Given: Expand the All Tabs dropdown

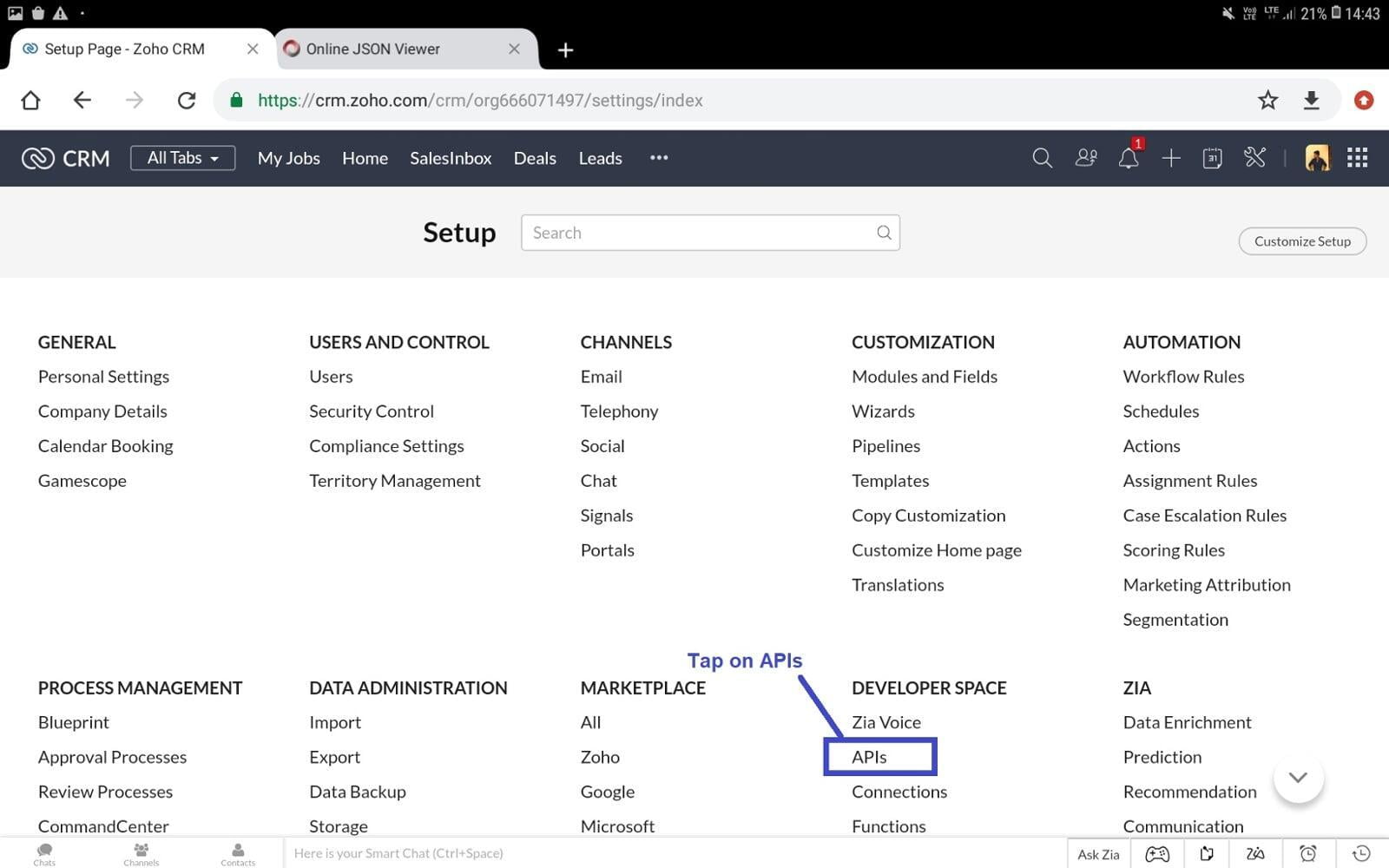Looking at the screenshot, I should click(183, 158).
